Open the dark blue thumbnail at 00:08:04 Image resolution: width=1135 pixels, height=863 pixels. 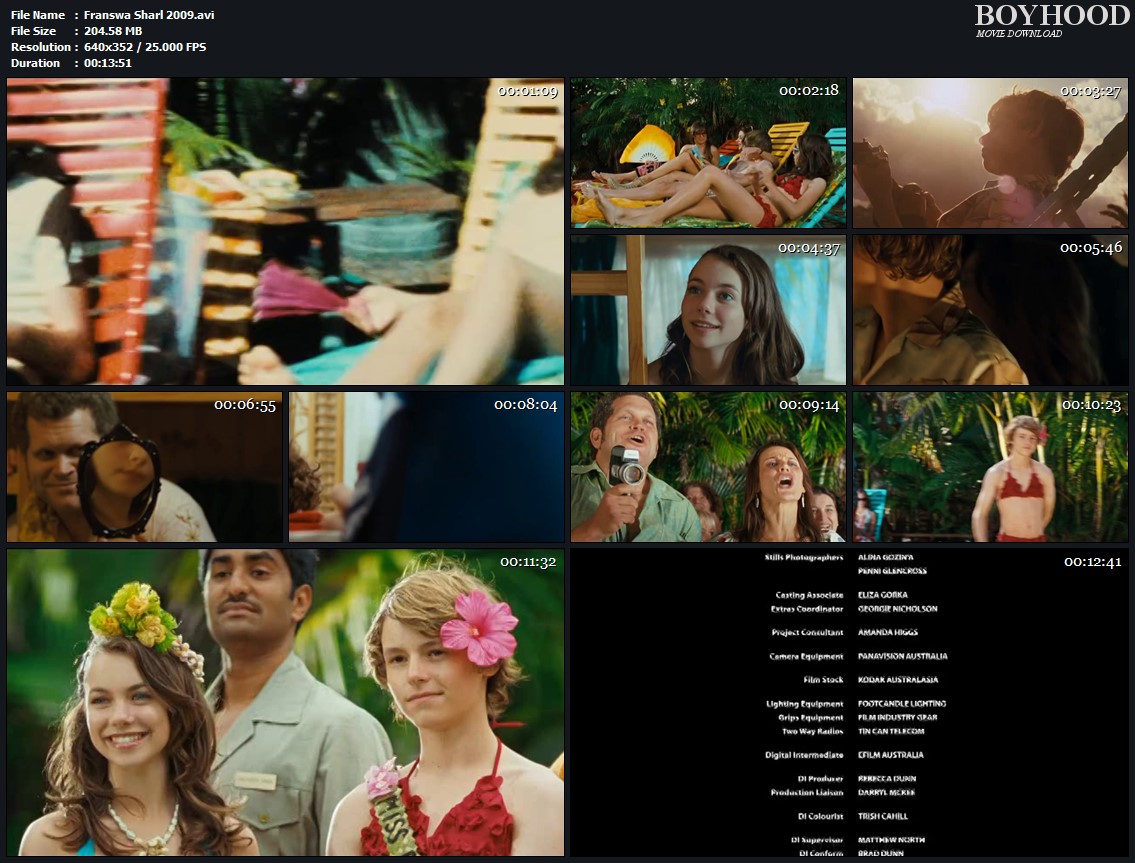pos(426,467)
